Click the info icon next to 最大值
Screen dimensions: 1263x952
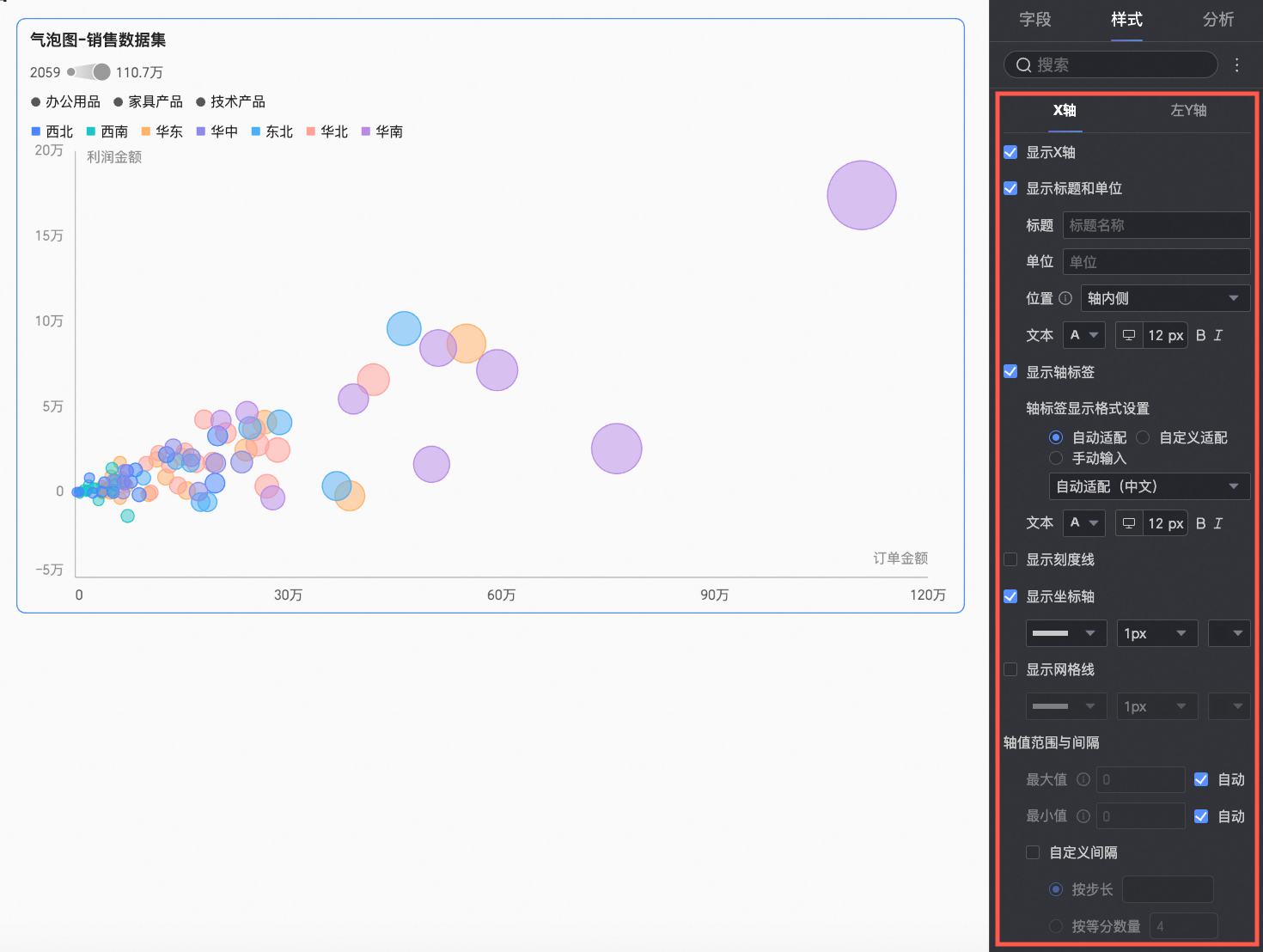1083,779
